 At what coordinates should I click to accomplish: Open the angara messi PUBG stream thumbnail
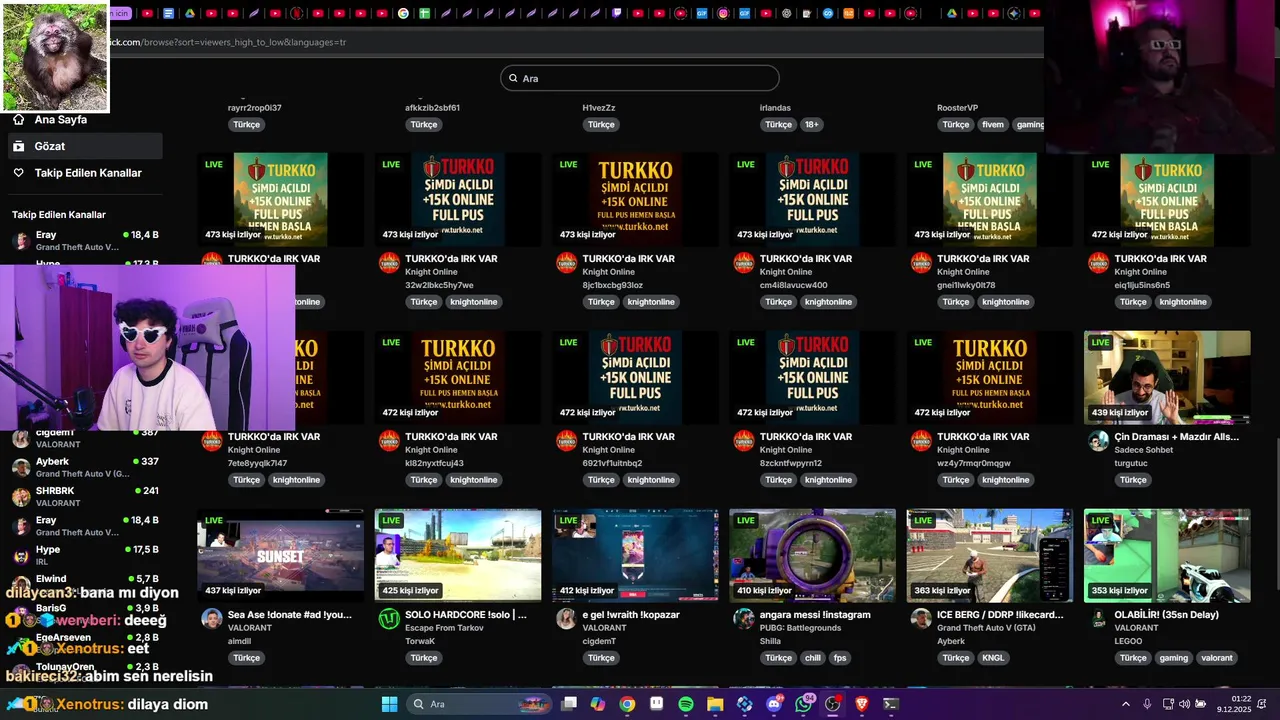[x=812, y=555]
